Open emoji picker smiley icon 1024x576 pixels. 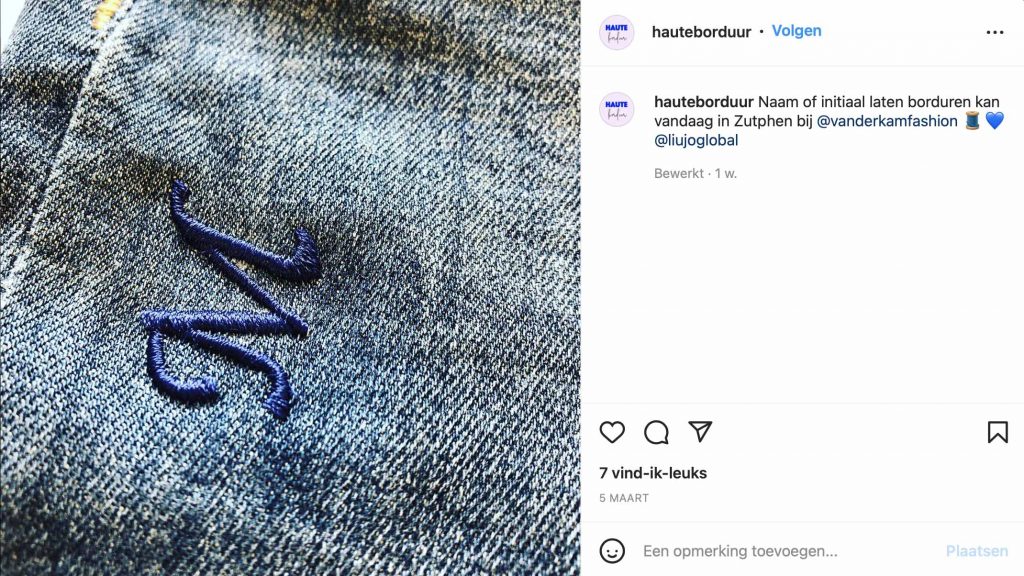click(x=612, y=551)
